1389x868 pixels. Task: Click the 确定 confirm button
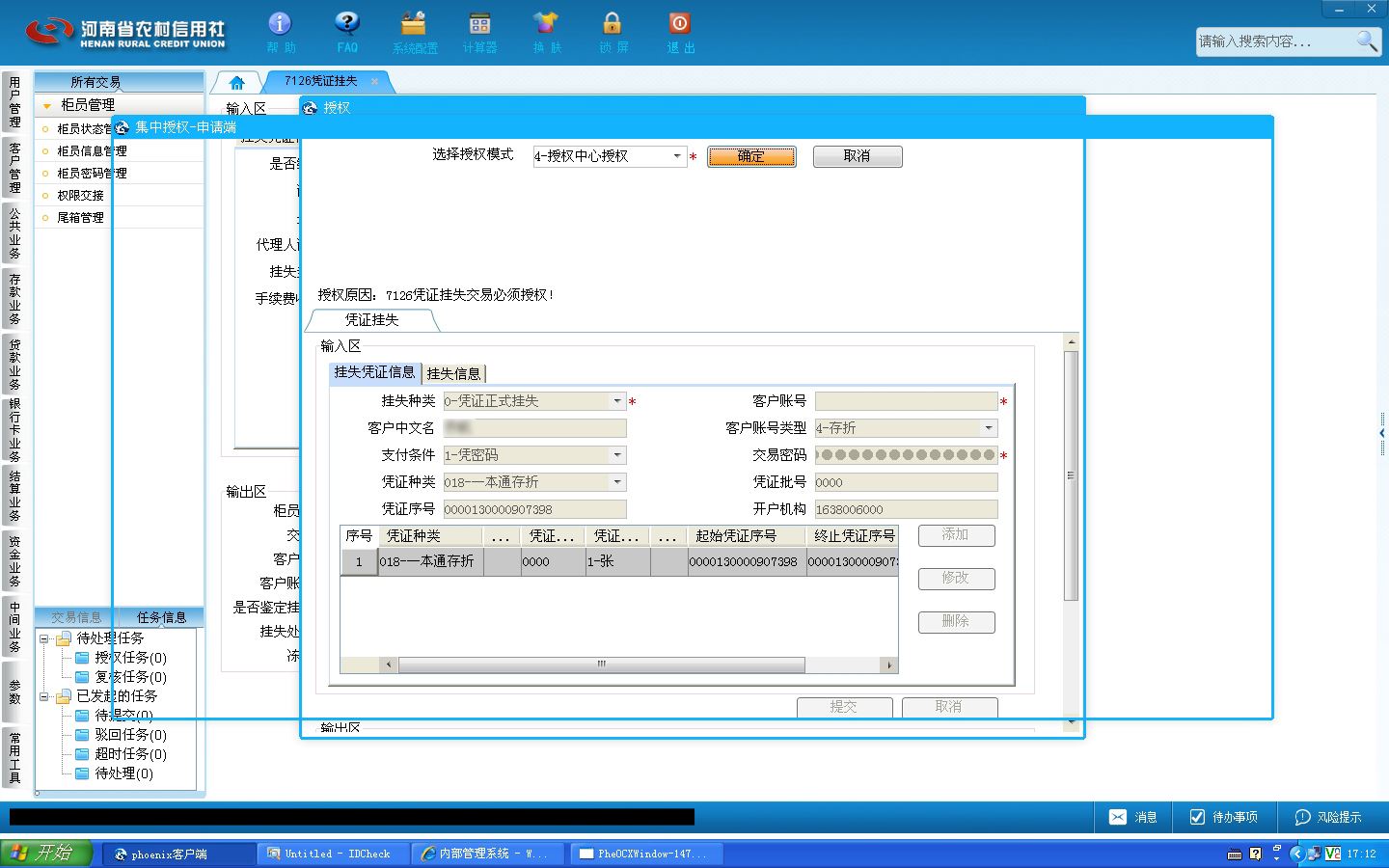(751, 156)
